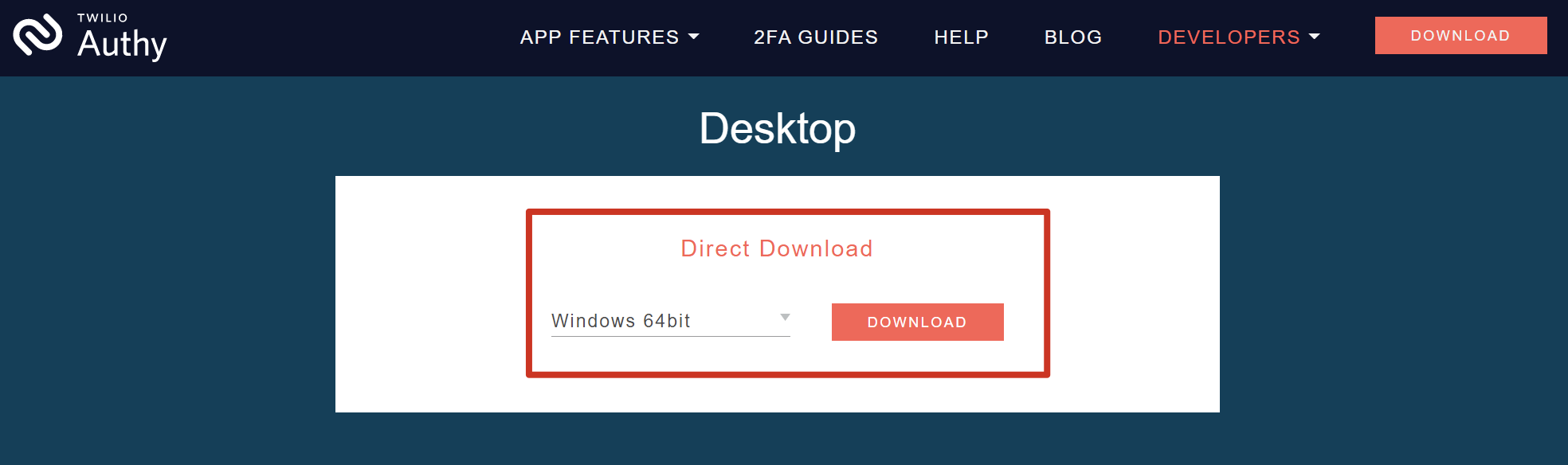1568x465 pixels.
Task: Click the Authy swirl logo icon
Action: (x=37, y=35)
